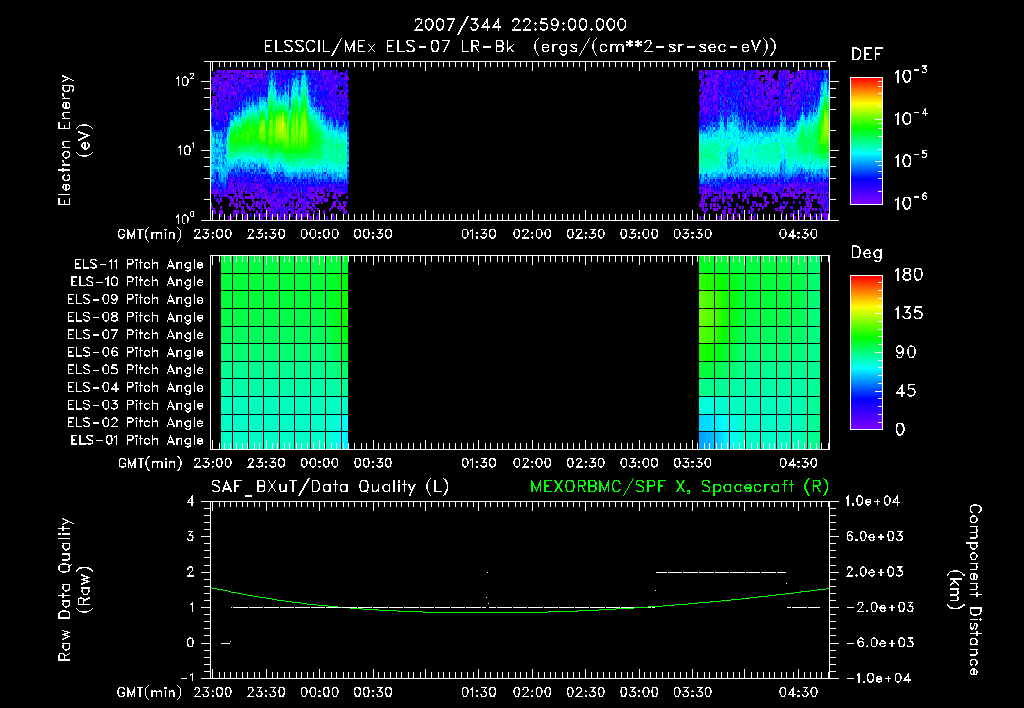Click the 2.0e+03 right axis value
Image resolution: width=1024 pixels, height=708 pixels.
875,571
